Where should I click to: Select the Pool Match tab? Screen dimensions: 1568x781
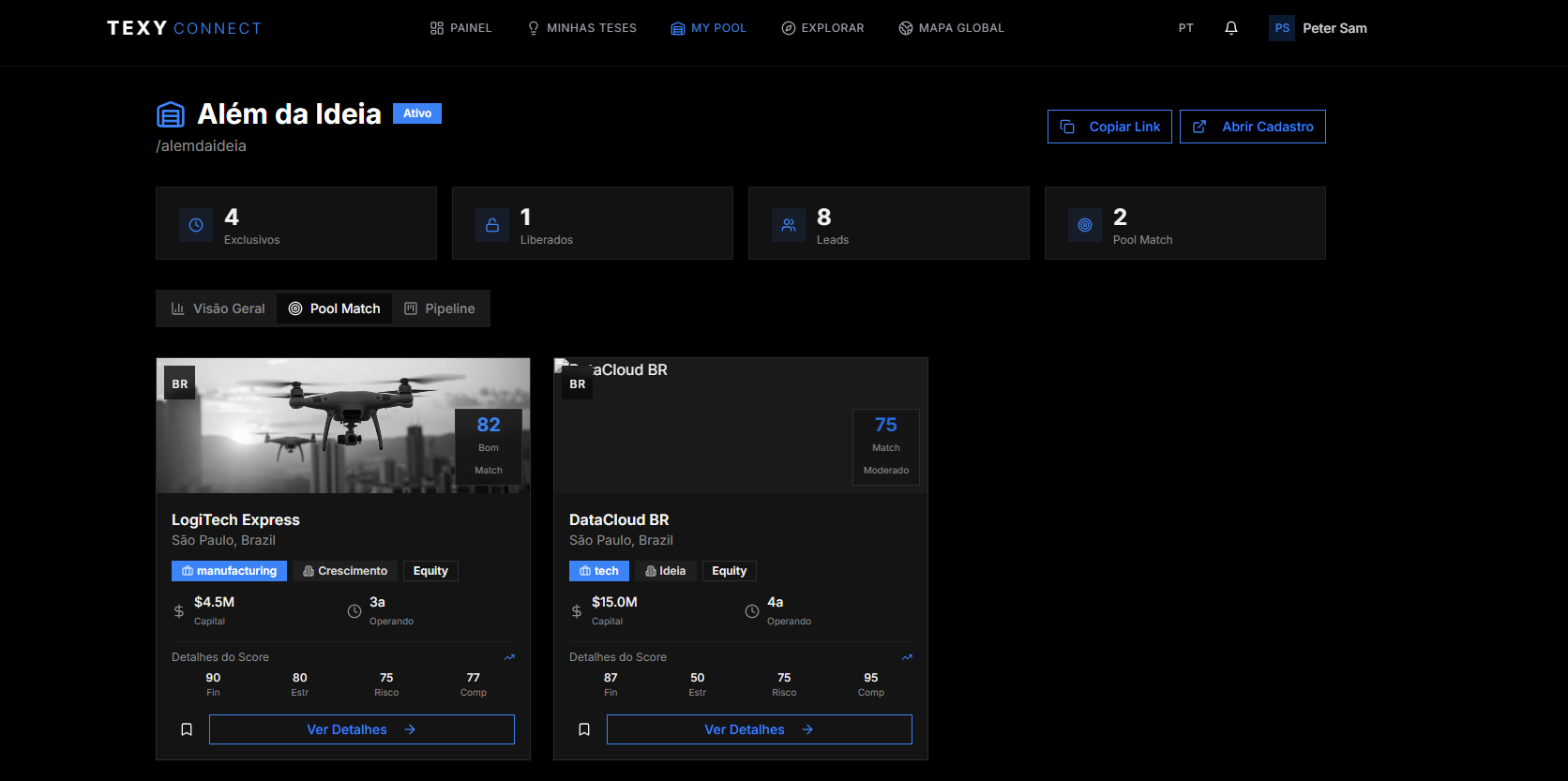(x=334, y=308)
